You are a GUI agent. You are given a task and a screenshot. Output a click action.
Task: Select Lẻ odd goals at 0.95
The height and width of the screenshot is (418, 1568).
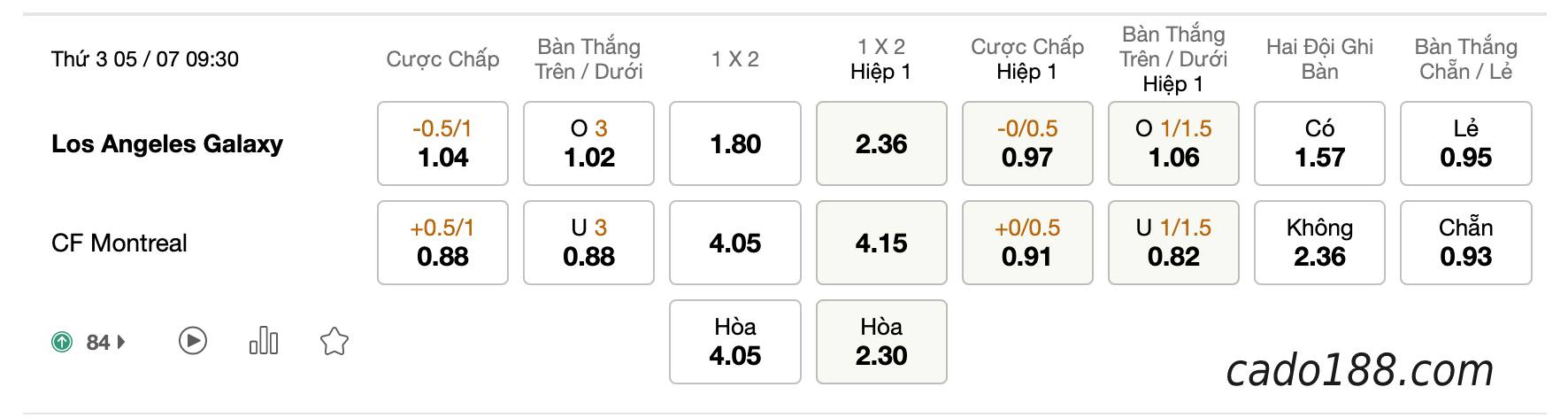coord(1466,143)
